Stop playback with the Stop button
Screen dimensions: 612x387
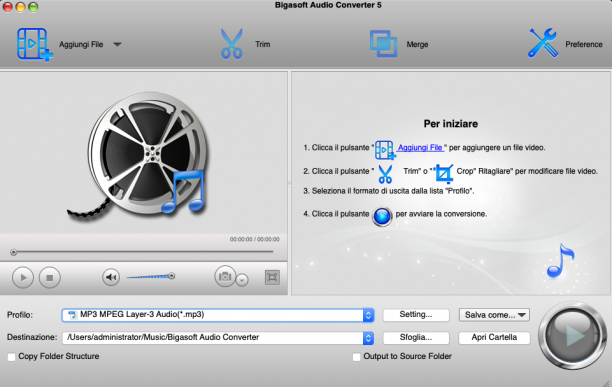(x=50, y=277)
